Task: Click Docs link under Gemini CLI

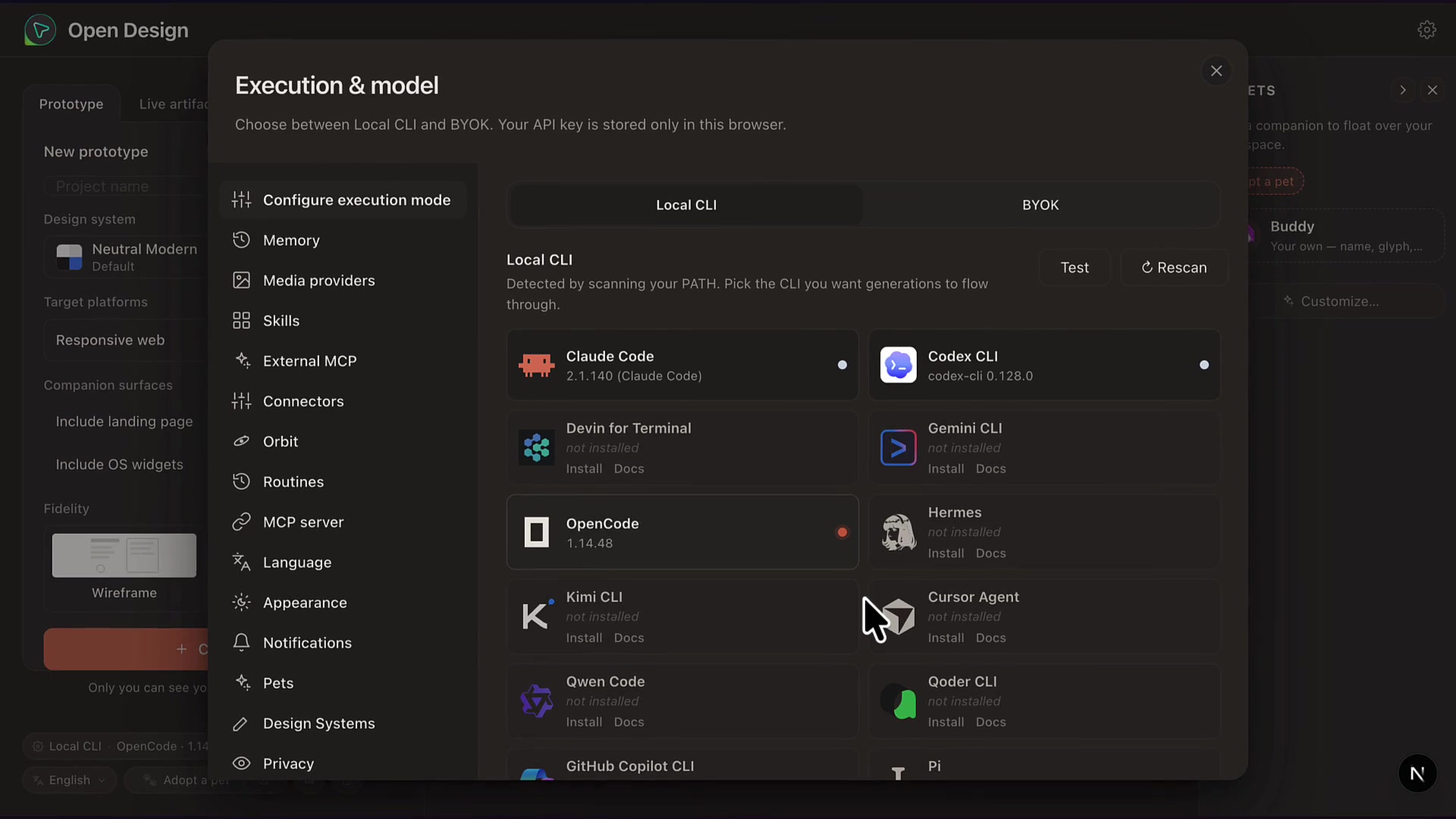Action: point(990,469)
